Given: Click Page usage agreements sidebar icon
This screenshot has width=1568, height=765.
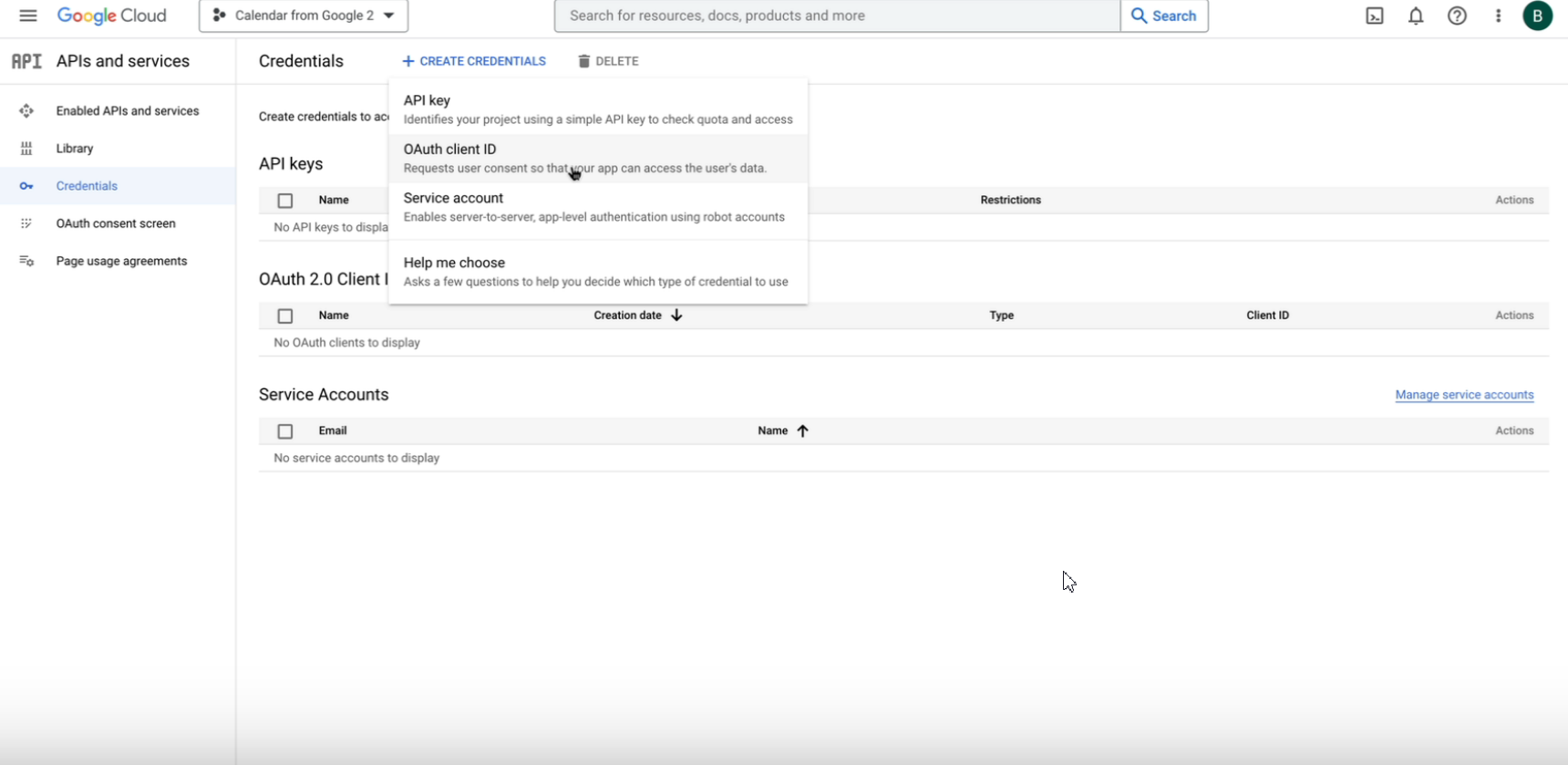Looking at the screenshot, I should (x=26, y=261).
